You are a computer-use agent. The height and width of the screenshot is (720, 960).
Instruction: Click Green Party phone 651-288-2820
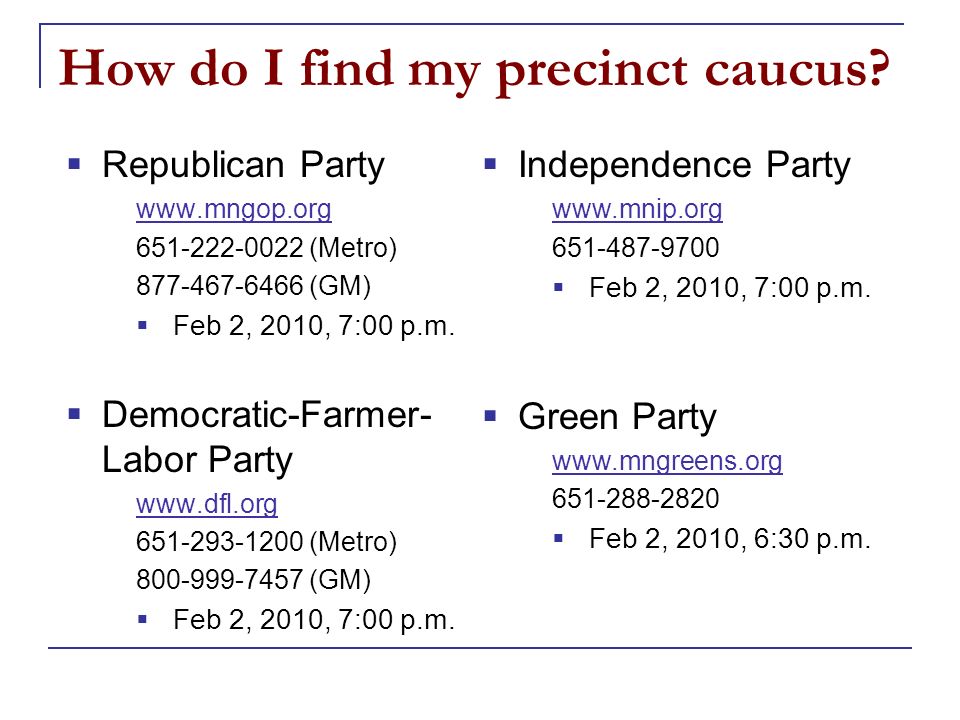click(635, 499)
